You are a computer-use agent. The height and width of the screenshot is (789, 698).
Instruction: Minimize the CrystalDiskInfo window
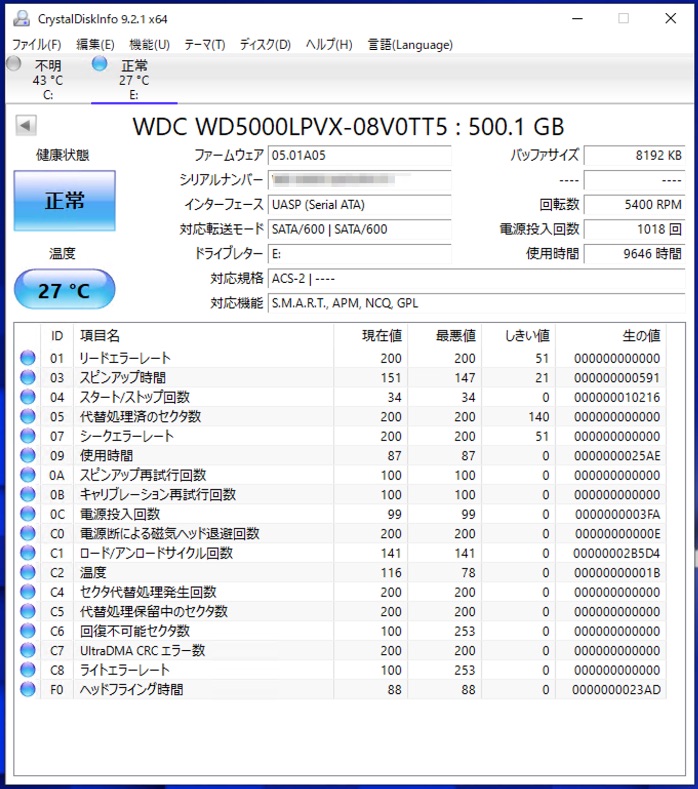(577, 19)
